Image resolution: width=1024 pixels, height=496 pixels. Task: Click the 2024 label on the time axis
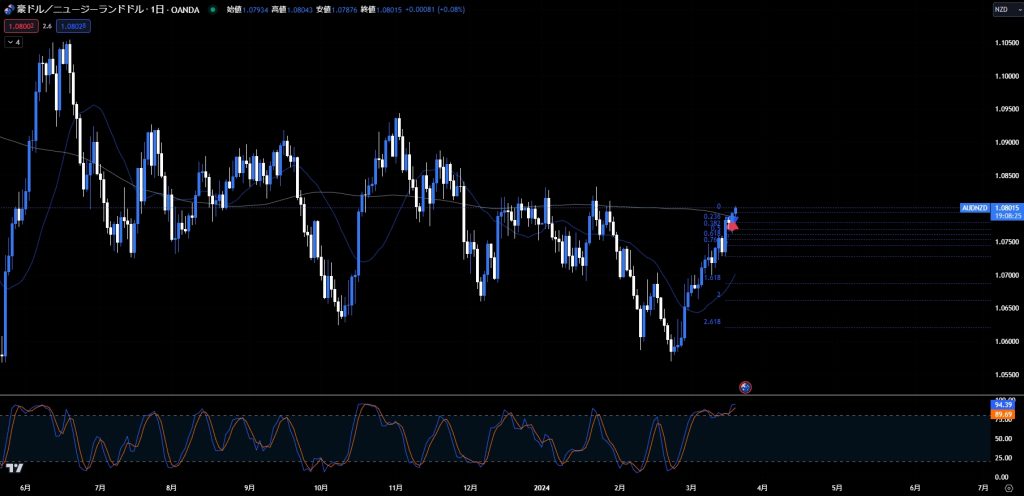(543, 487)
